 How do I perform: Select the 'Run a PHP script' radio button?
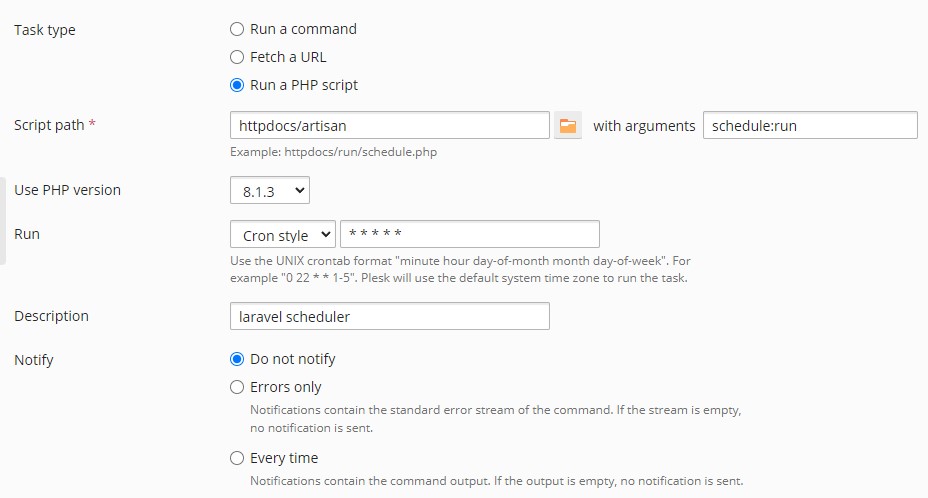click(237, 85)
